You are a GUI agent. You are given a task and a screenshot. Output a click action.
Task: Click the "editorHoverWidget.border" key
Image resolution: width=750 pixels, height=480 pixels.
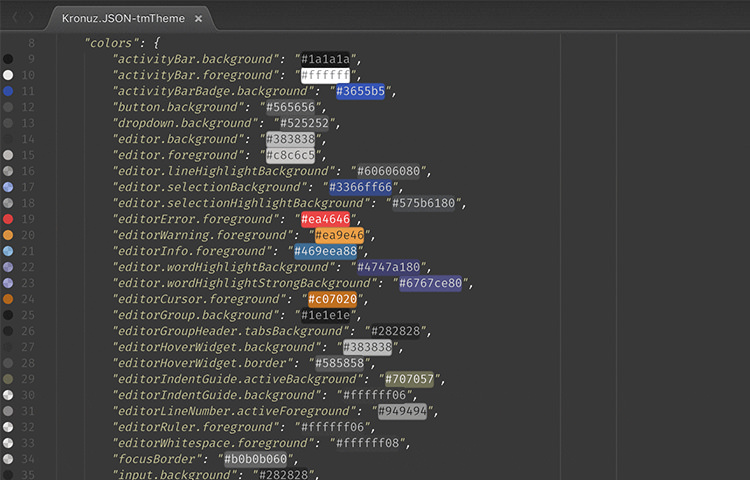point(202,363)
